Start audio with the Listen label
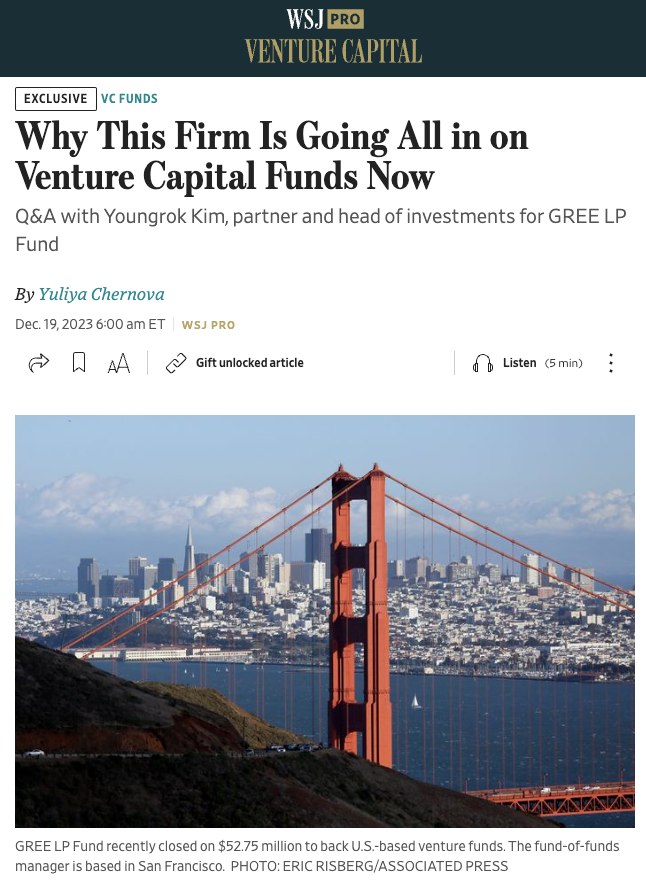This screenshot has height=881, width=646. pyautogui.click(x=520, y=363)
